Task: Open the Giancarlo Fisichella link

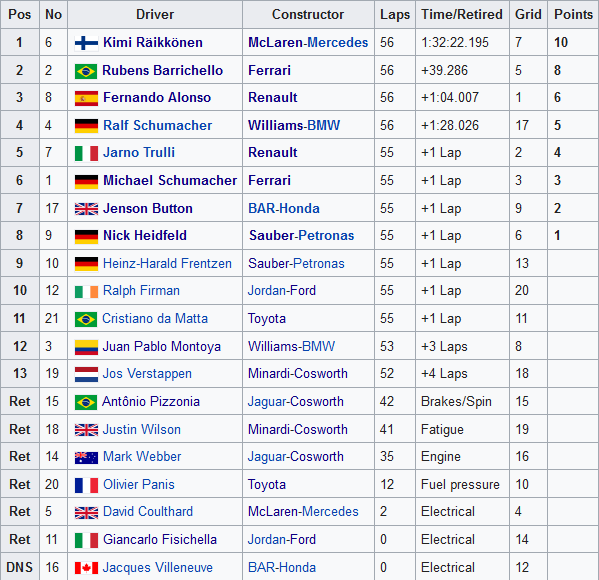Action: pyautogui.click(x=160, y=539)
